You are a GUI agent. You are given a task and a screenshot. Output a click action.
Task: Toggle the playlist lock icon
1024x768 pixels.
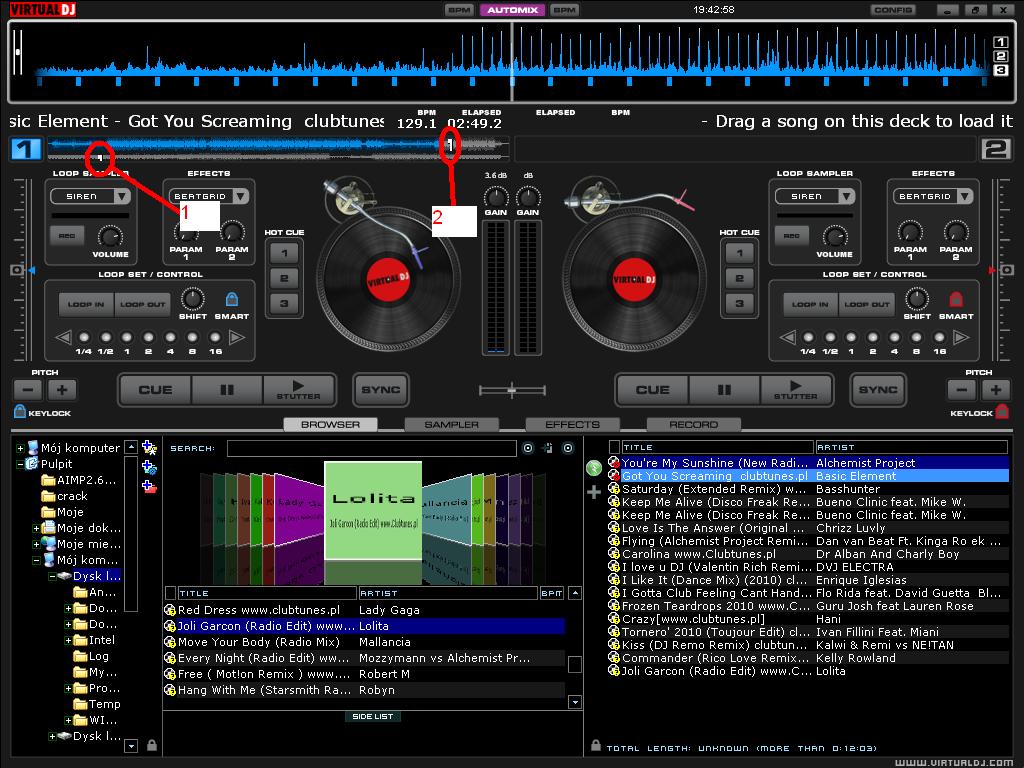tap(596, 745)
